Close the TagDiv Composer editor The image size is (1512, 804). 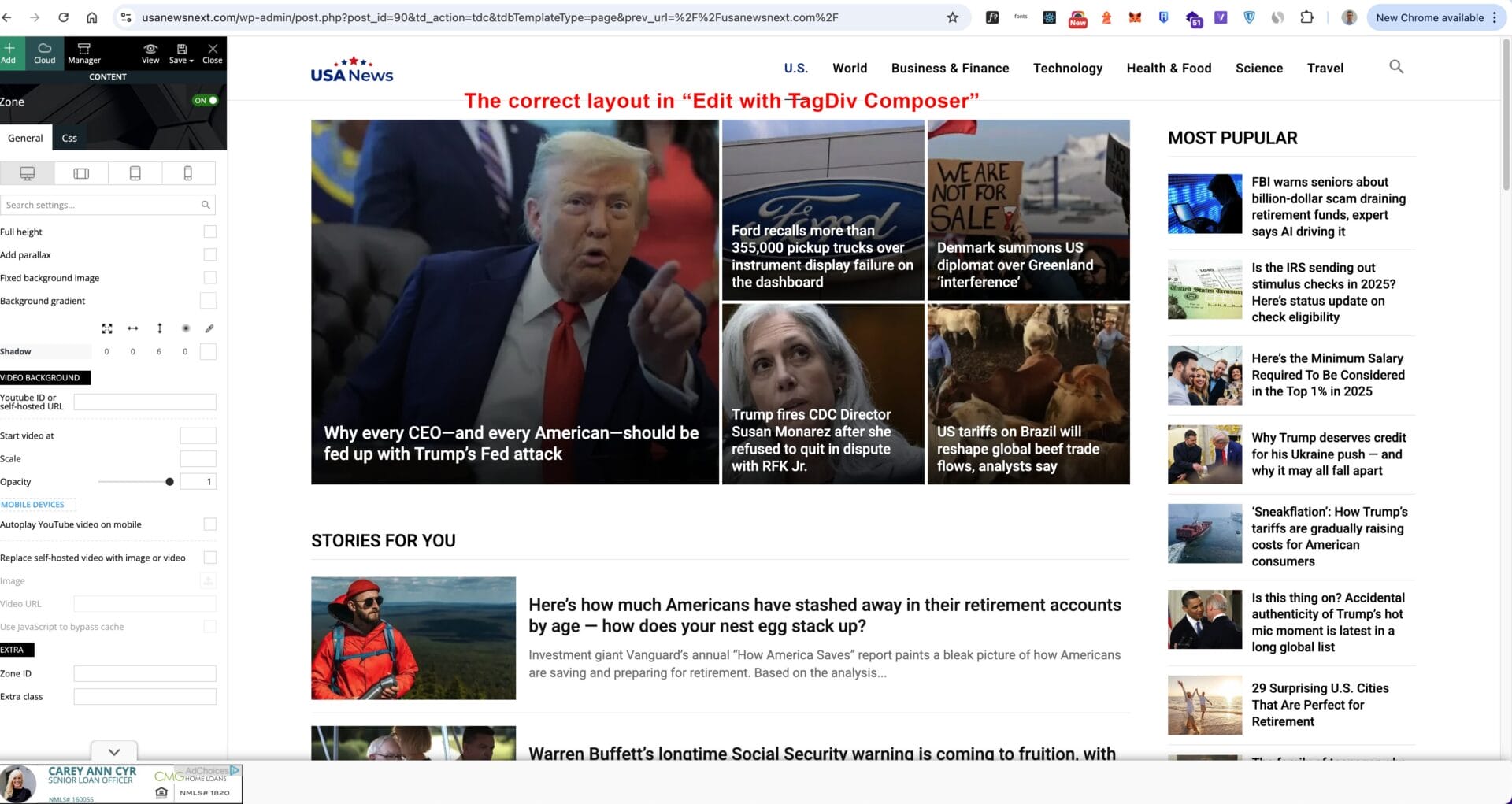pyautogui.click(x=213, y=53)
